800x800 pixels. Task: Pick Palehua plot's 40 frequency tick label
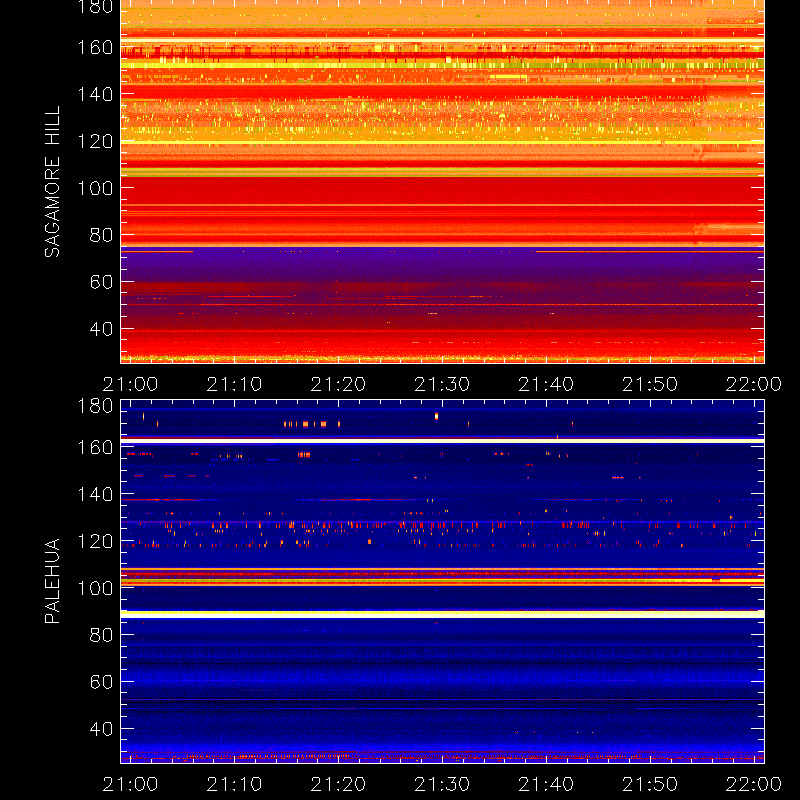(102, 729)
